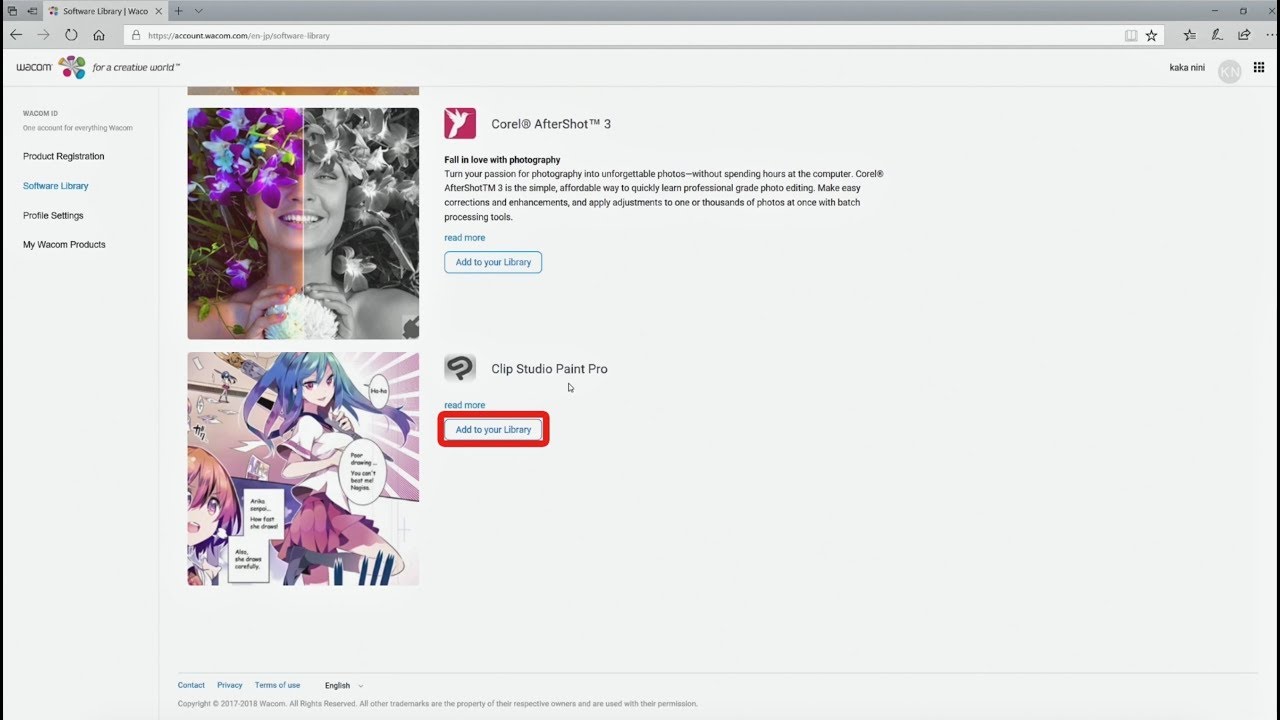Screen dimensions: 1280x720
Task: Open the Edge settings and more menu
Action: 1269,35
